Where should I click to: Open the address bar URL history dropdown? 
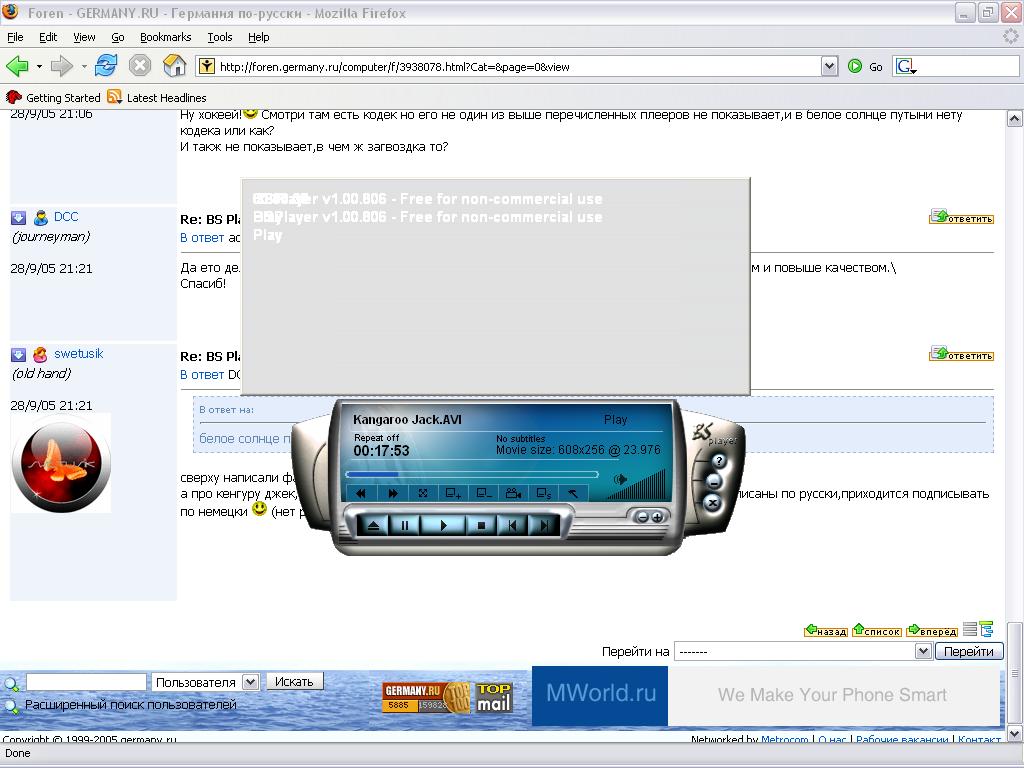(x=829, y=66)
